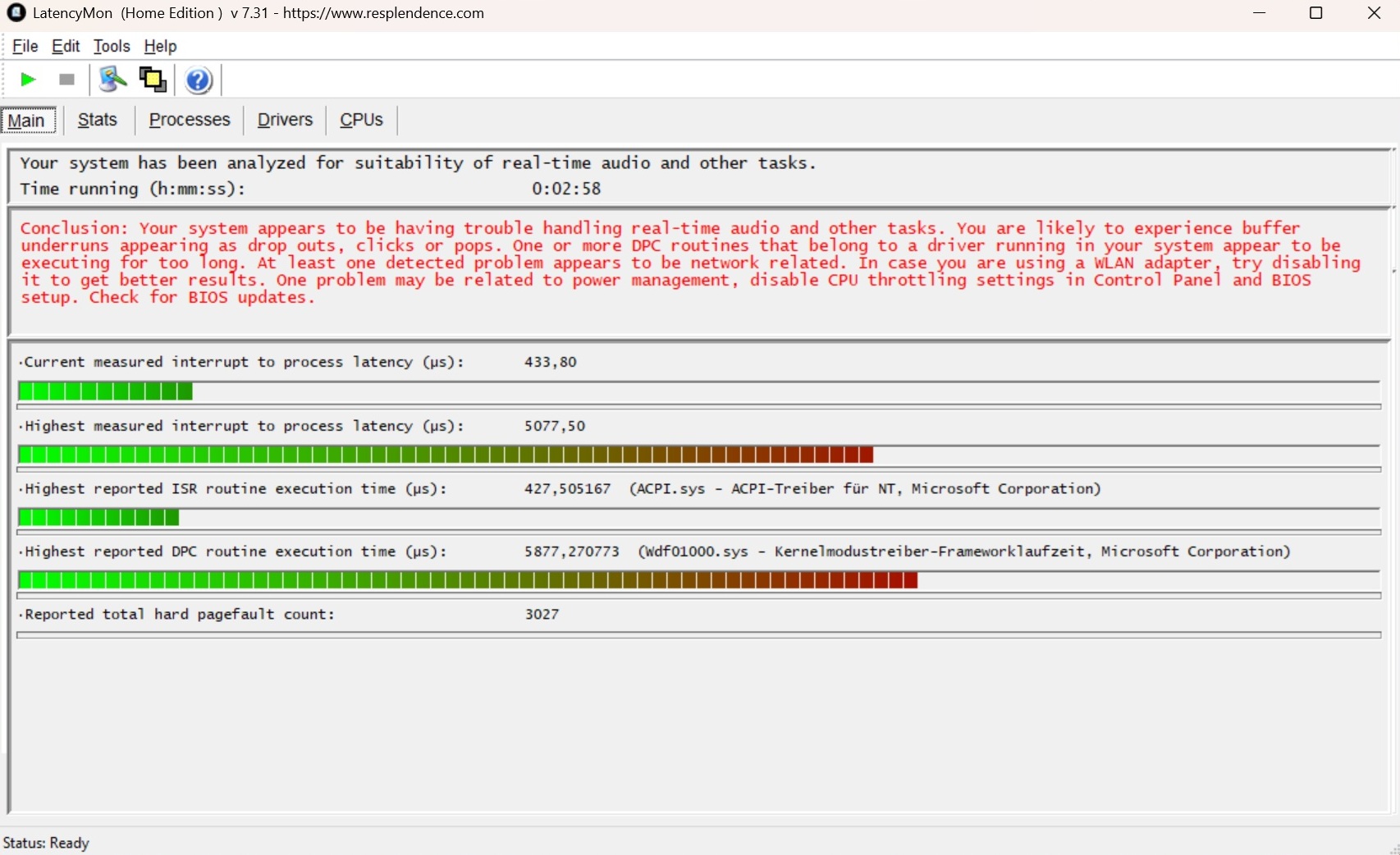Start monitoring with the green play button
Image resolution: width=1400 pixels, height=855 pixels.
point(28,80)
